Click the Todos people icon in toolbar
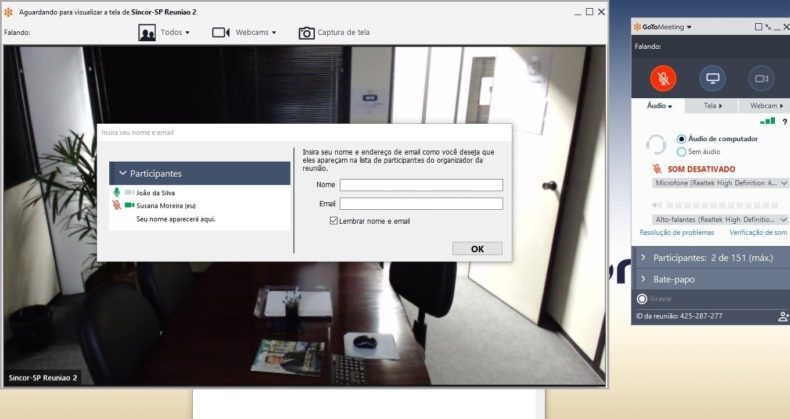790x419 pixels. click(x=147, y=32)
